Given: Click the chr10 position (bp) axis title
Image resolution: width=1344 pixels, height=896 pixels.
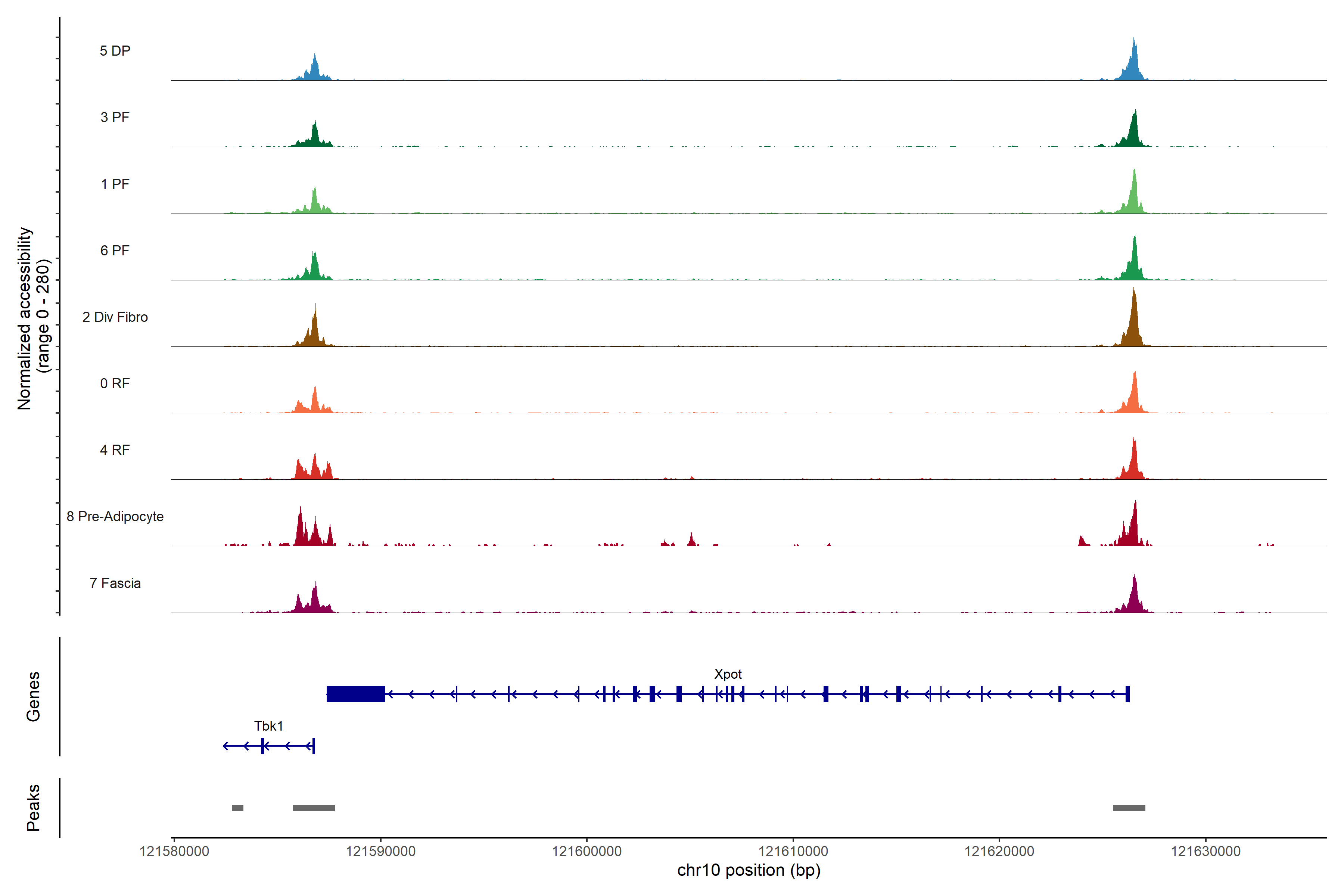Looking at the screenshot, I should (749, 870).
